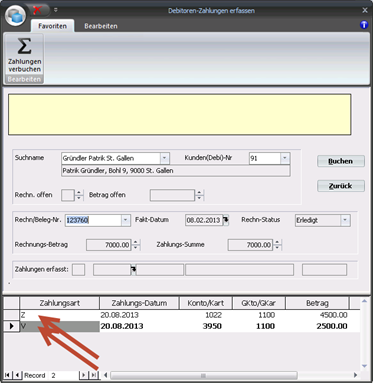Open the quick access toolbar customize arrow
This screenshot has height=383, width=373.
pos(56,10)
